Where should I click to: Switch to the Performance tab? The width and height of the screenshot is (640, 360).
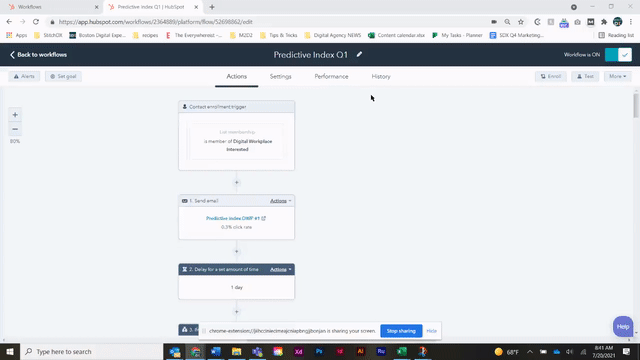(x=331, y=76)
